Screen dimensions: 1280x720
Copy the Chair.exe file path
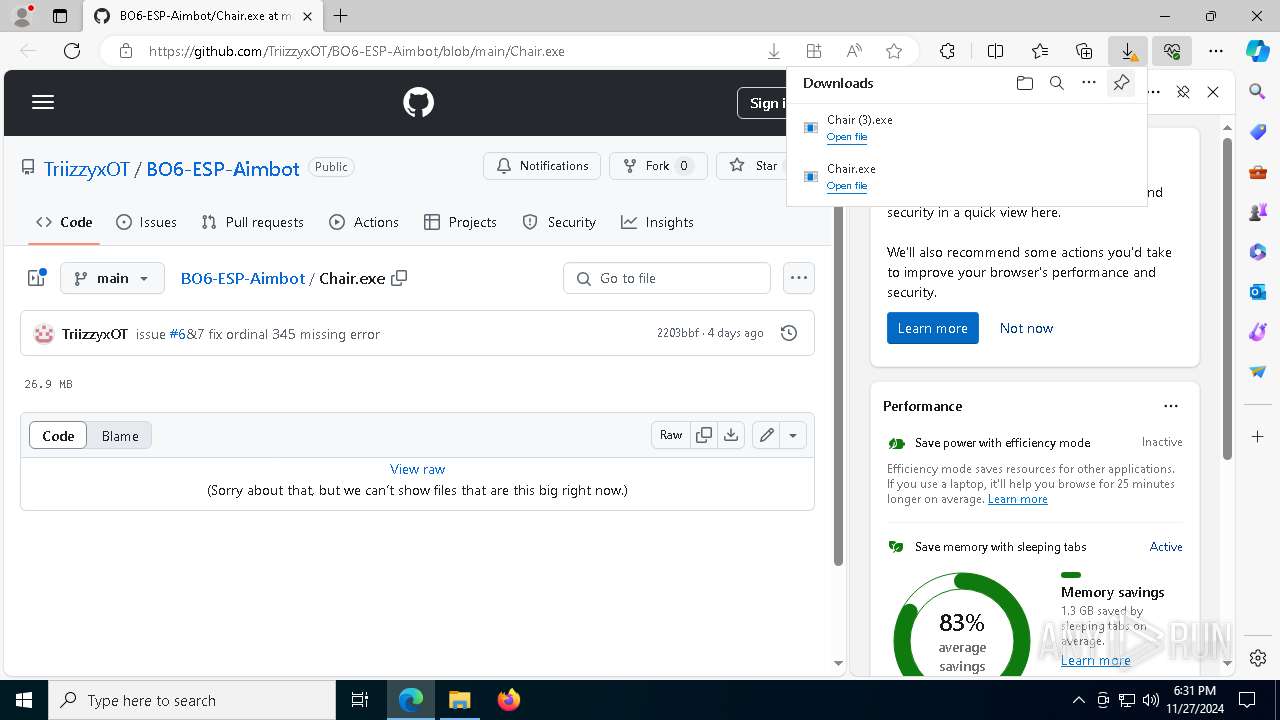[399, 278]
